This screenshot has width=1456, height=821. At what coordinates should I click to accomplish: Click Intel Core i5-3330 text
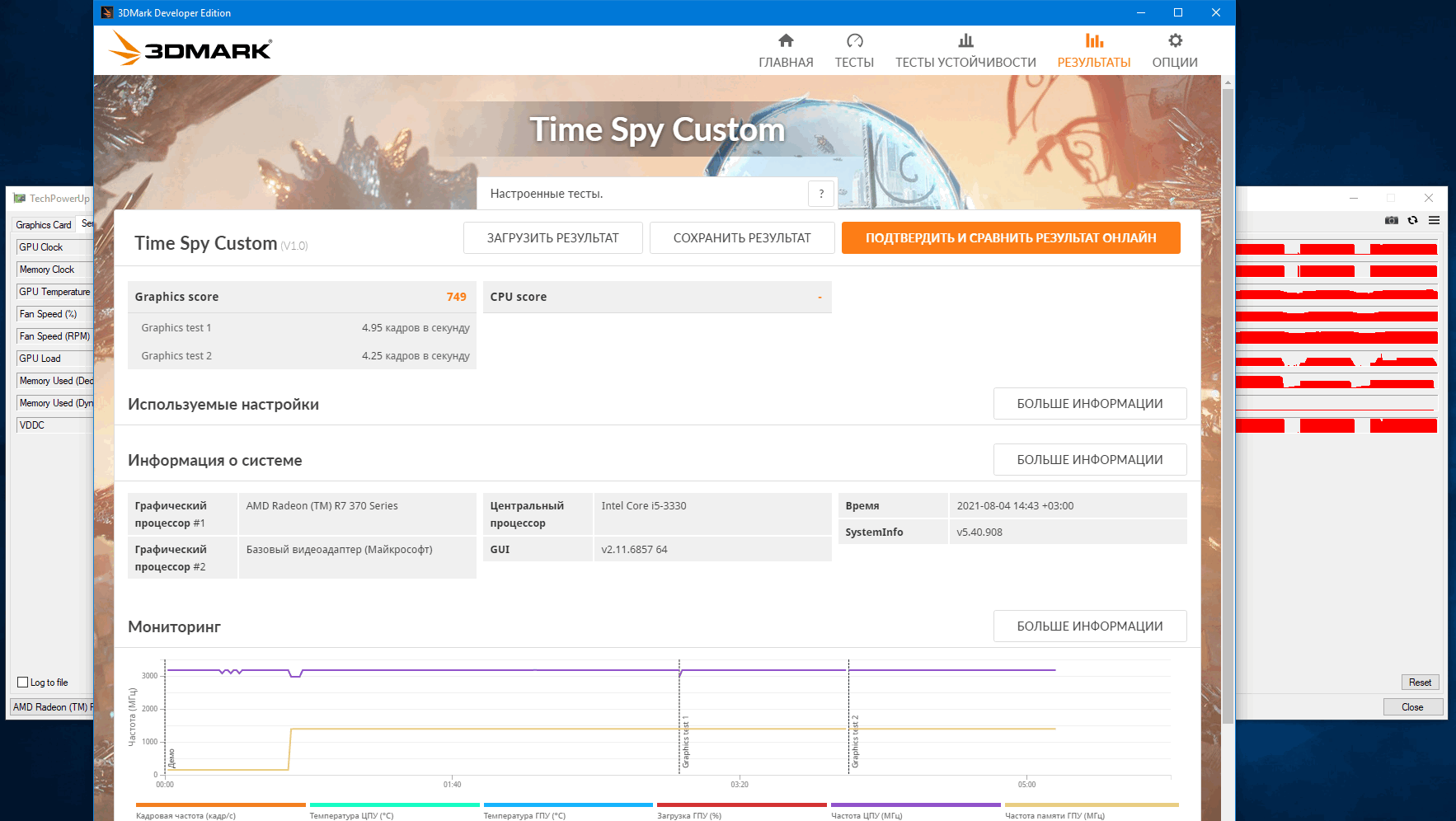point(644,506)
